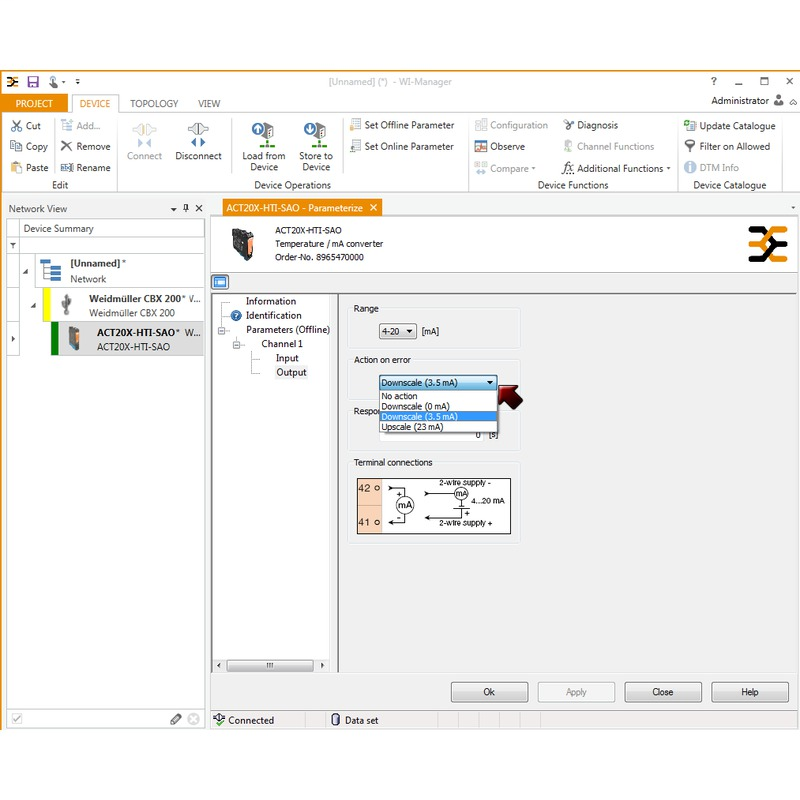800x800 pixels.
Task: Click the Rename icon in the ribbon
Action: pos(67,167)
